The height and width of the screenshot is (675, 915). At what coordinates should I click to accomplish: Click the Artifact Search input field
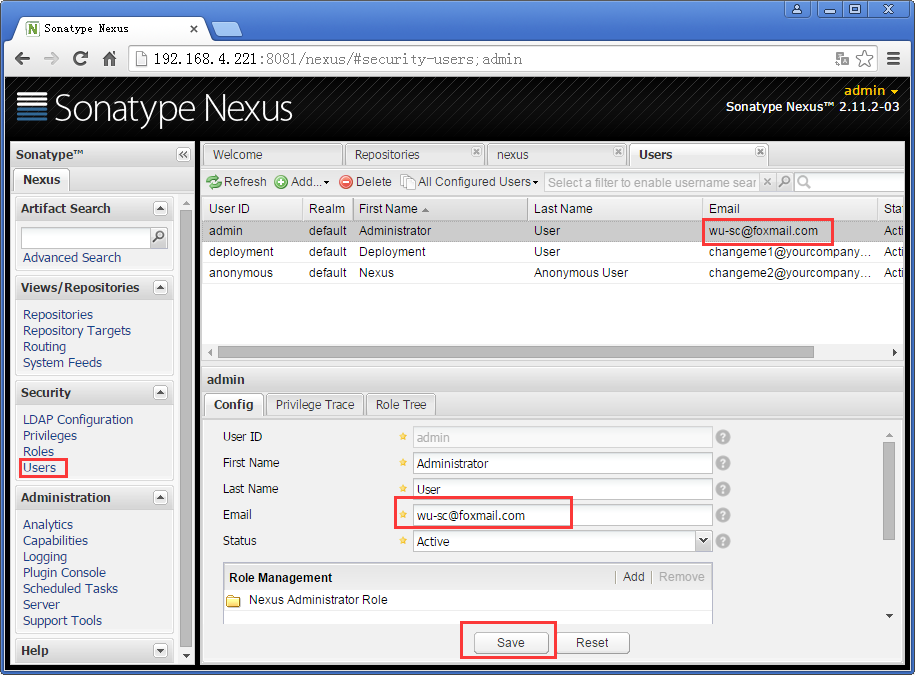click(x=86, y=237)
